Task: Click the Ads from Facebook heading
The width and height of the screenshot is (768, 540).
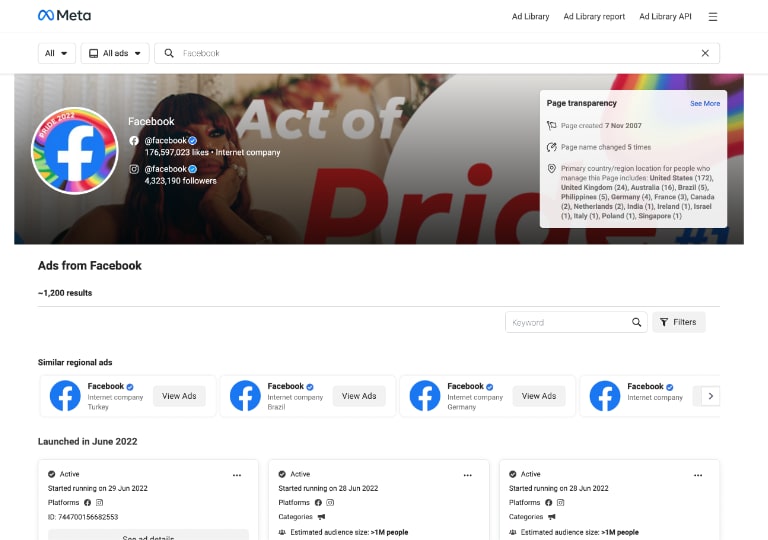Action: click(x=90, y=266)
